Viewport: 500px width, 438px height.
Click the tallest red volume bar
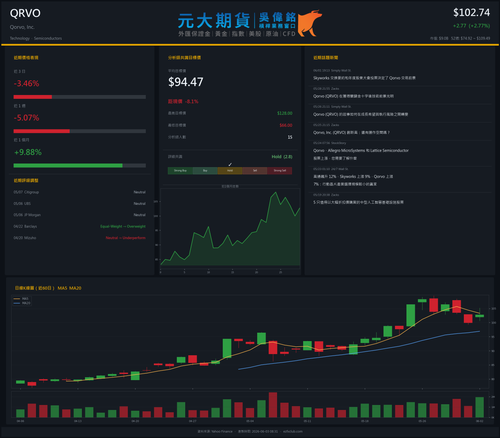click(273, 405)
